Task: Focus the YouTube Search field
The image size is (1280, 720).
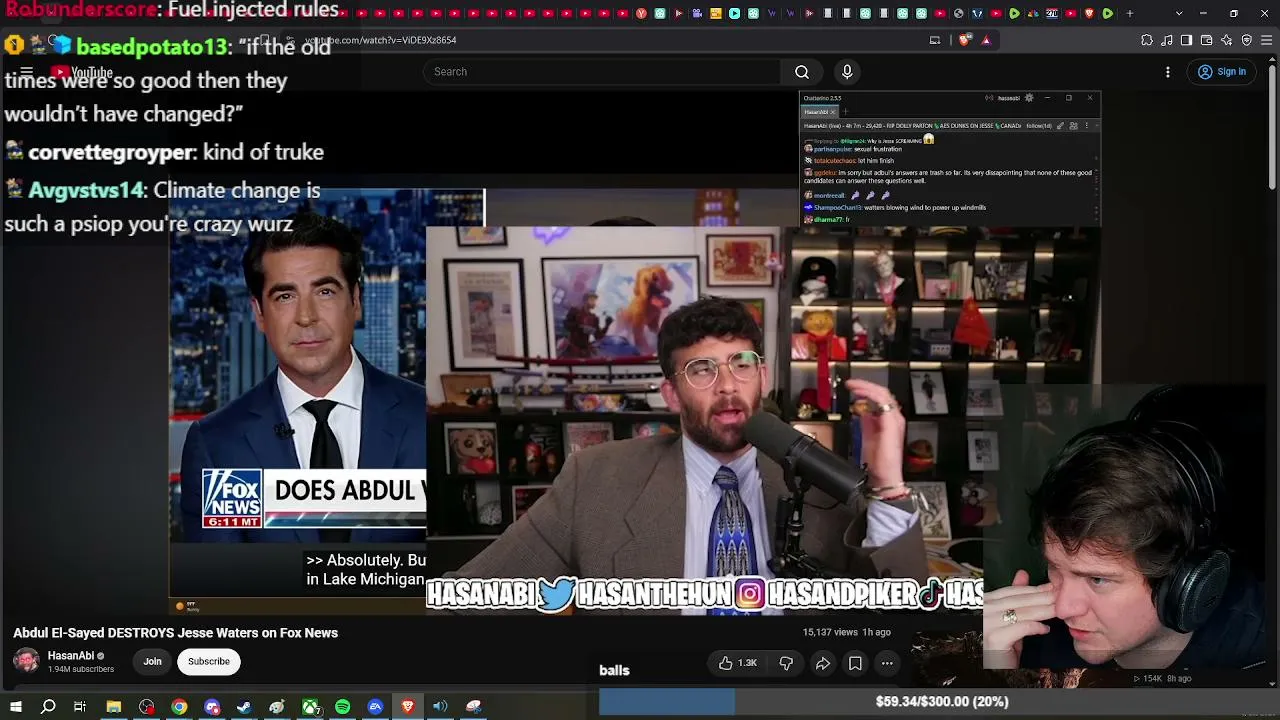Action: (602, 72)
